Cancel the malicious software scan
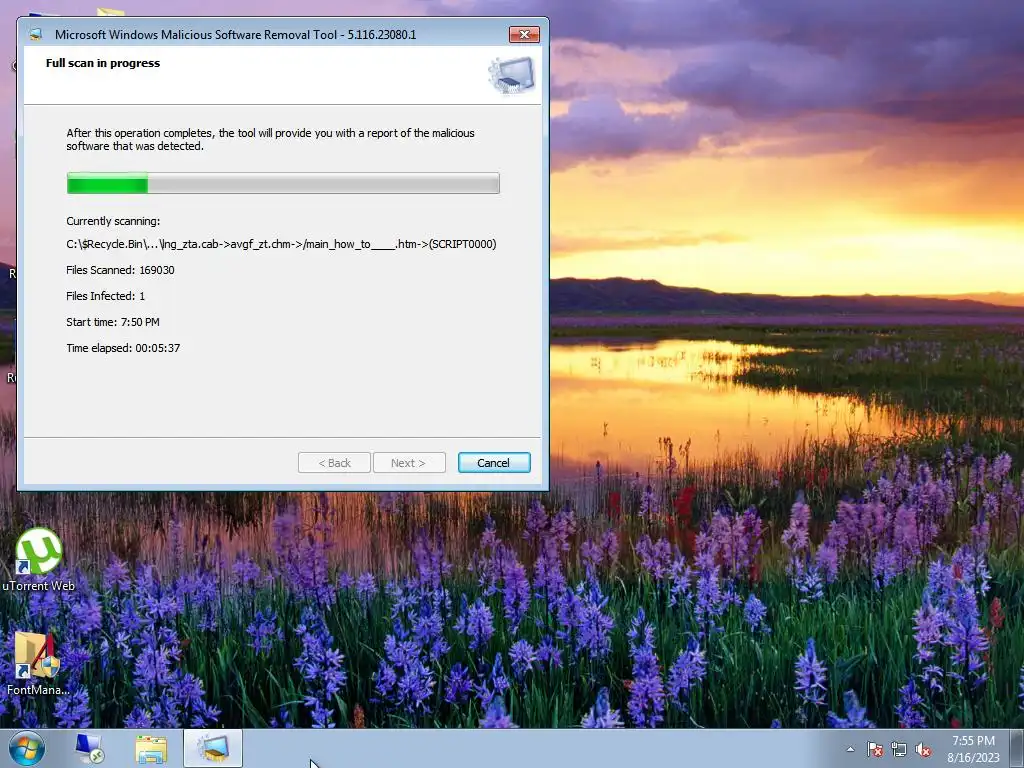 pyautogui.click(x=494, y=462)
